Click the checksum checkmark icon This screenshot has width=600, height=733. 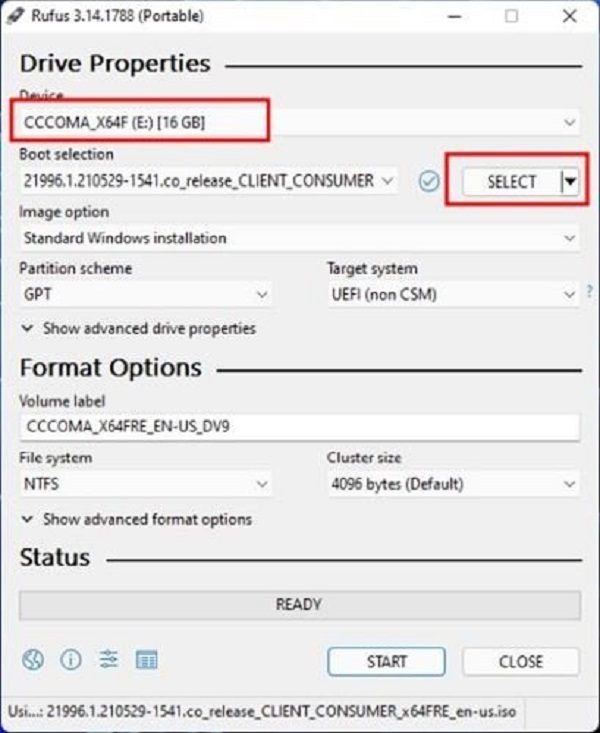428,181
